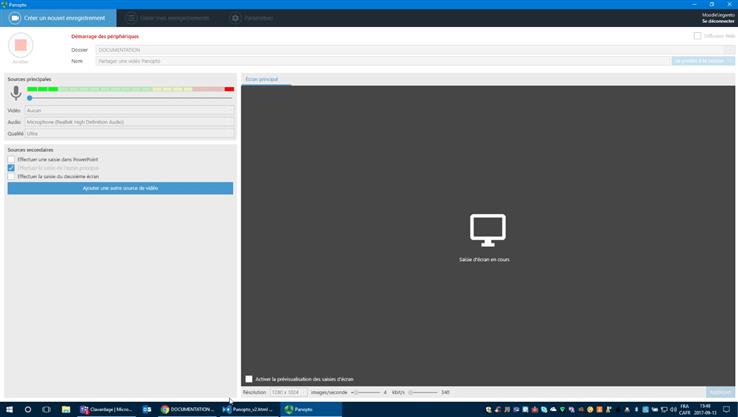The image size is (738, 417).
Task: Open the Audio microphone dropdown
Action: (x=129, y=122)
